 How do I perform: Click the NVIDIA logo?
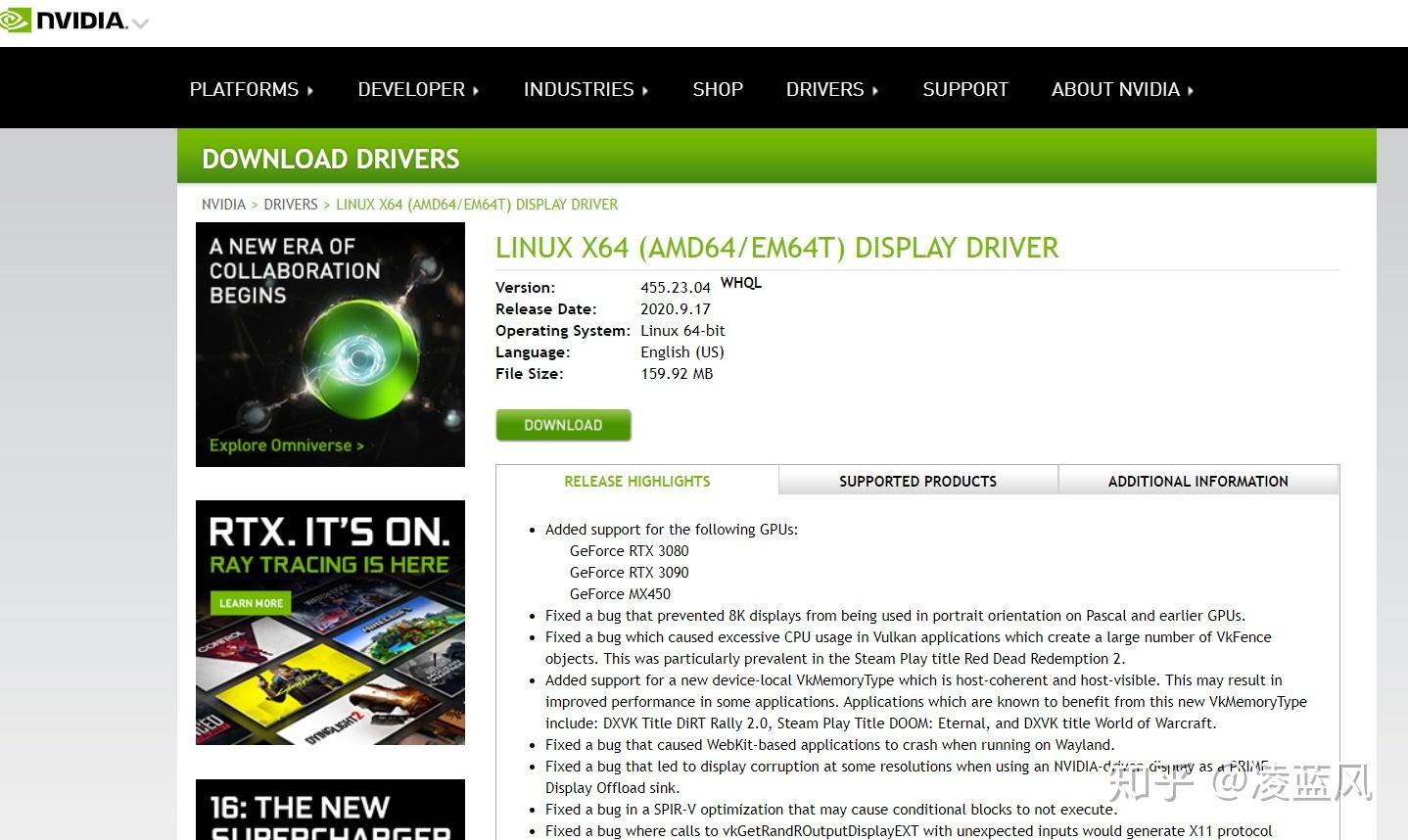click(64, 21)
